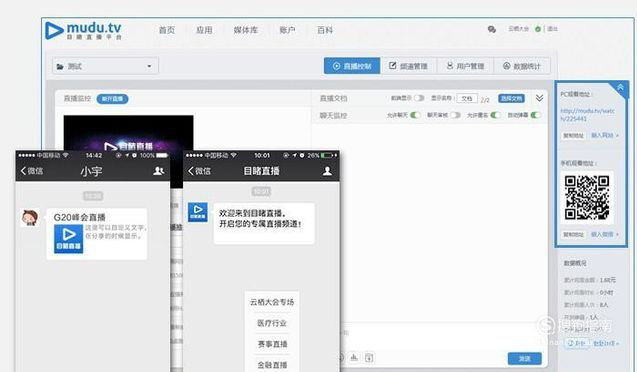Click the chat bubbles icon in header

tap(492, 29)
